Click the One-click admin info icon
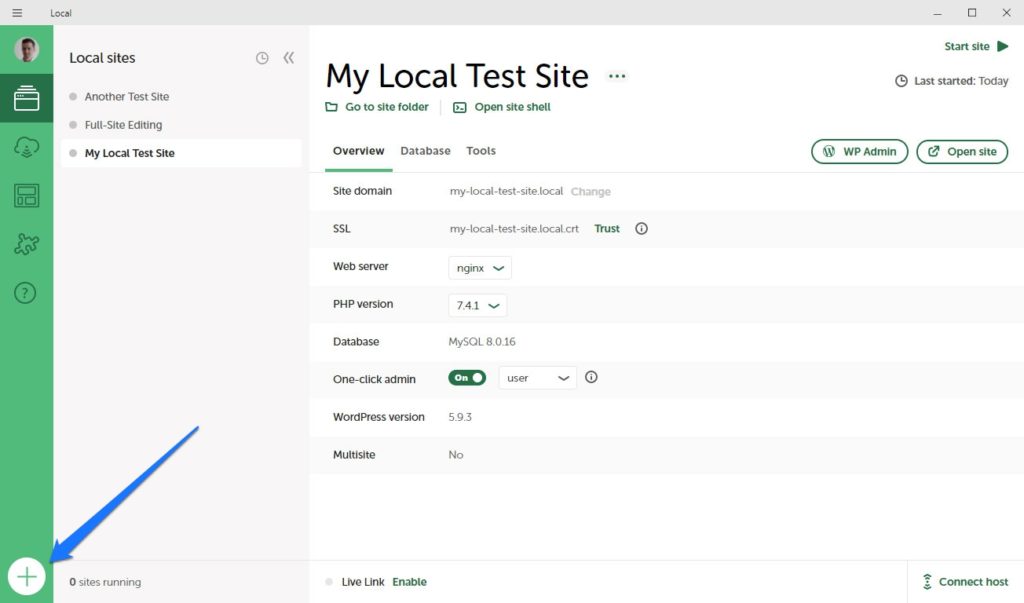Viewport: 1024px width, 603px height. tap(591, 377)
